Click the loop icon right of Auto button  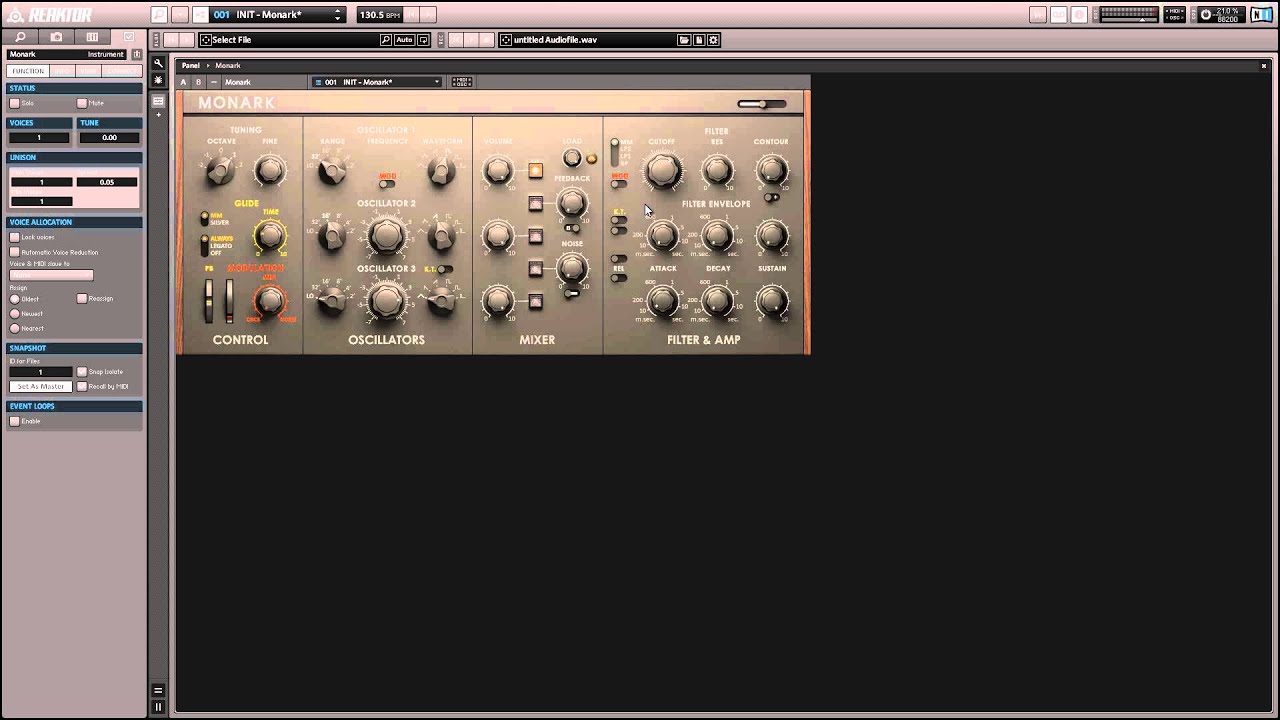(424, 40)
